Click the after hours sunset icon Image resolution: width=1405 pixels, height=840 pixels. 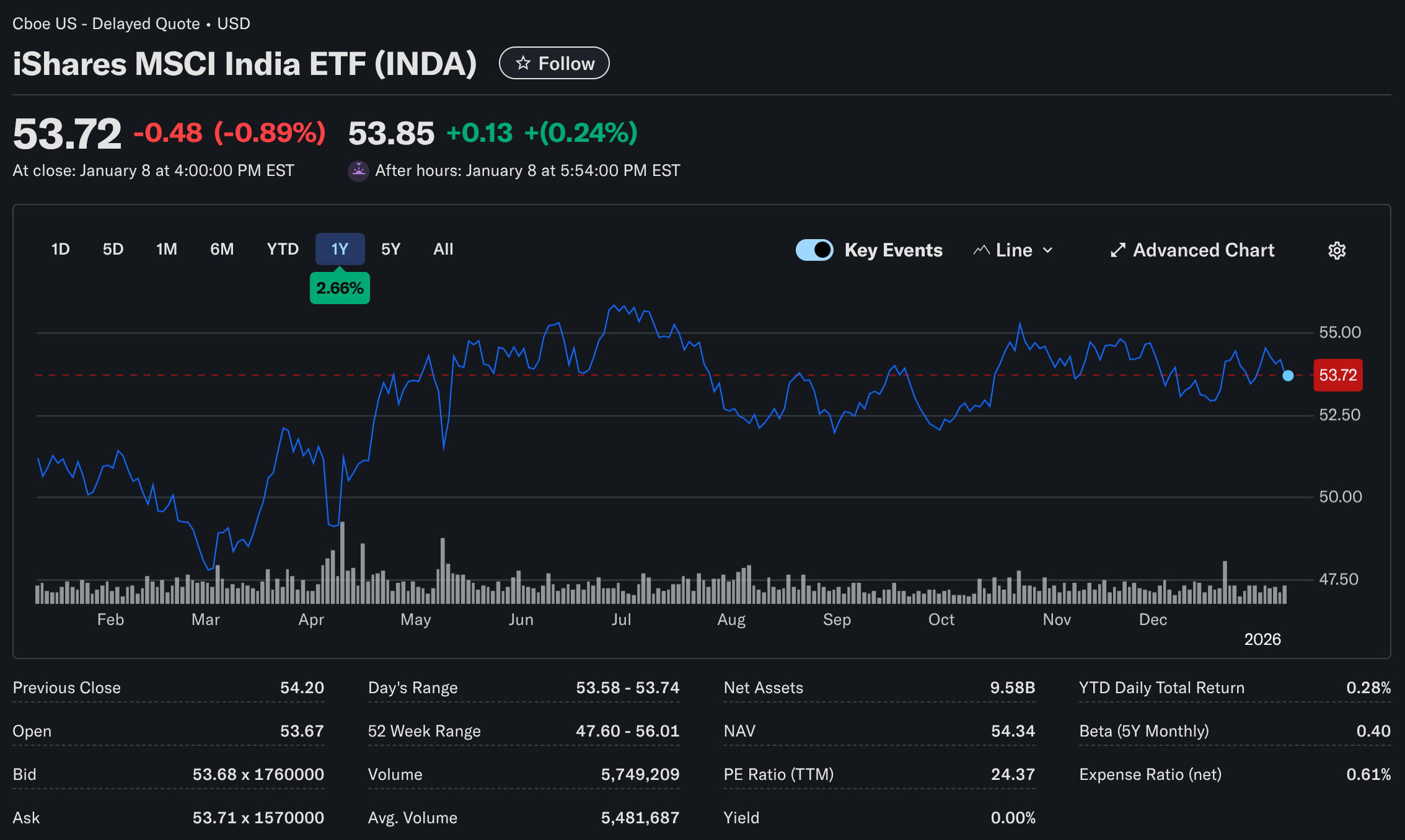point(358,171)
